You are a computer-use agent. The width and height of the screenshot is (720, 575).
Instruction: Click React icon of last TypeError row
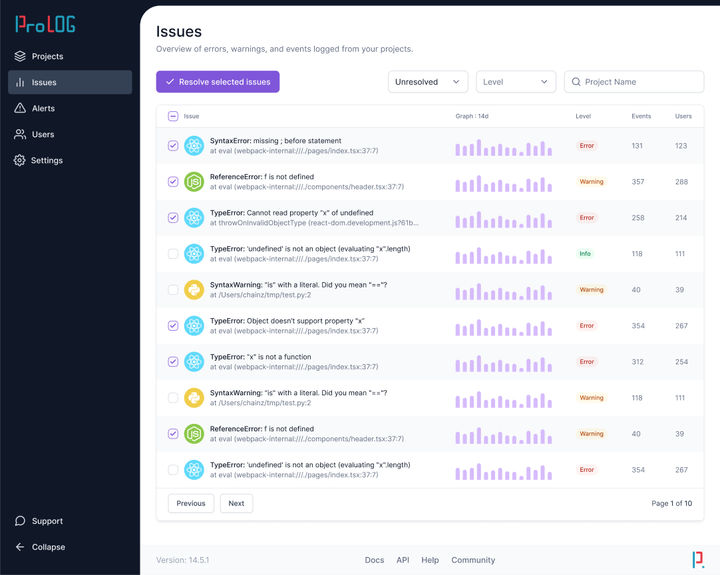(194, 470)
